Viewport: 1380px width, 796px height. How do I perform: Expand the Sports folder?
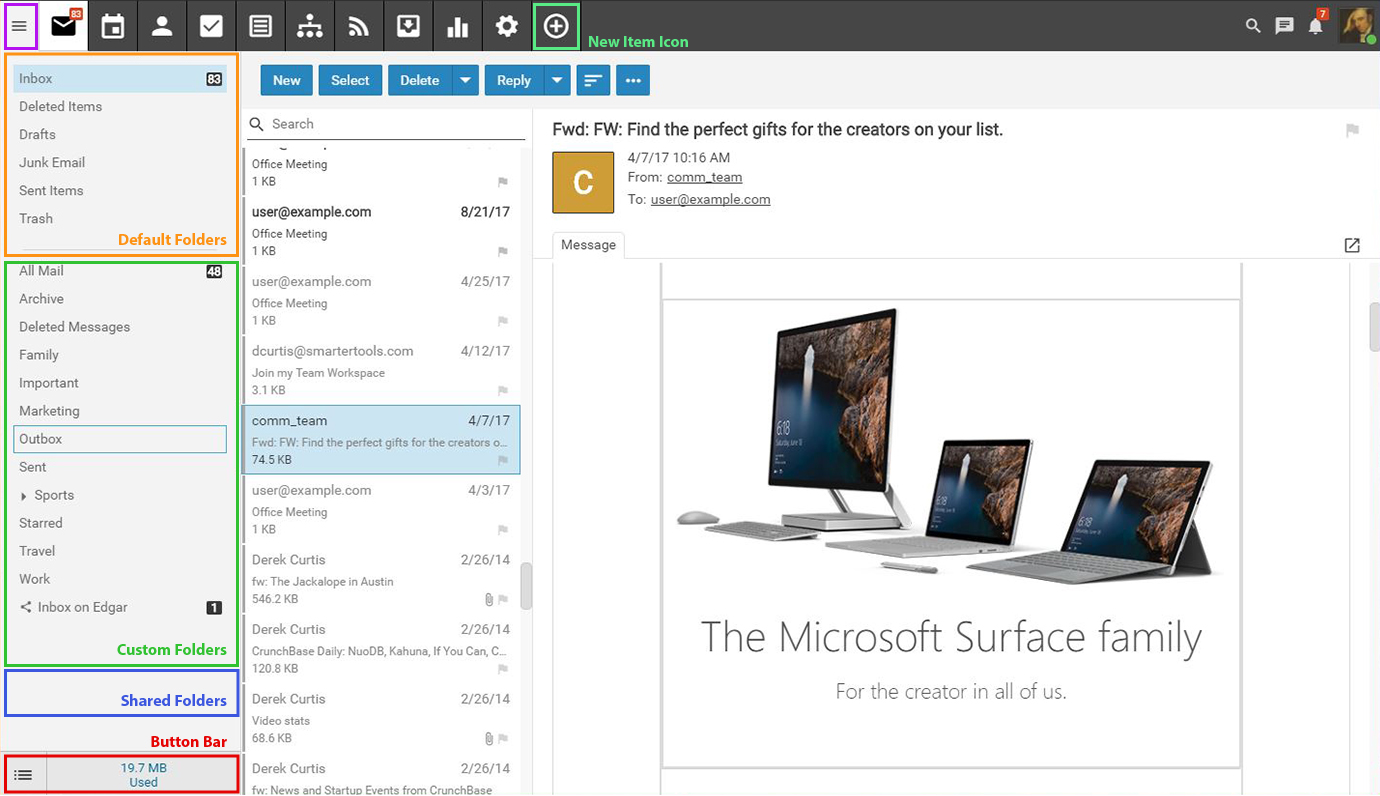click(24, 496)
